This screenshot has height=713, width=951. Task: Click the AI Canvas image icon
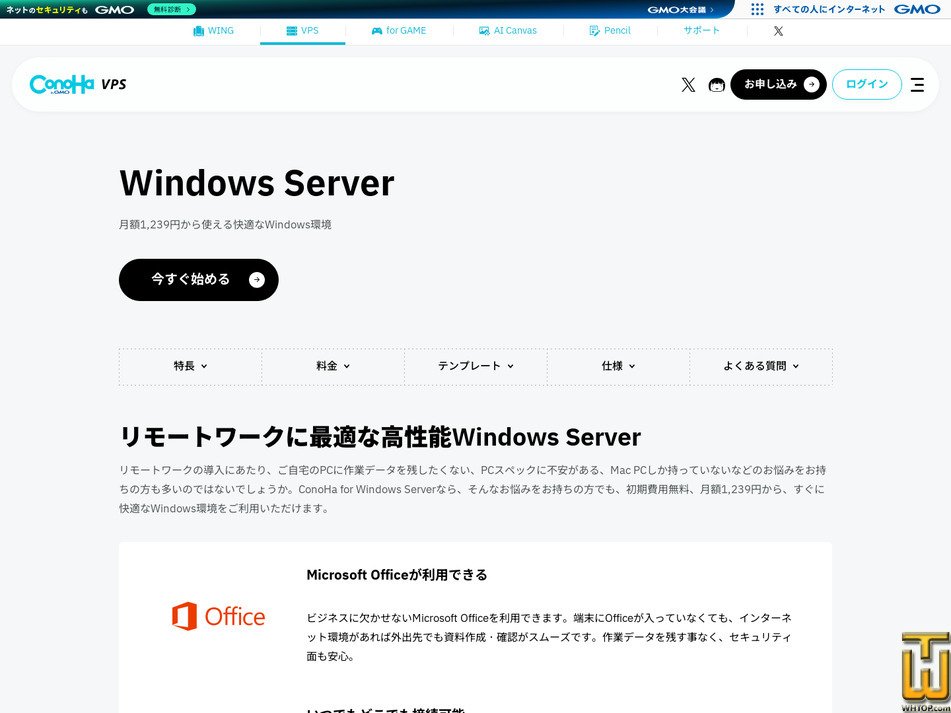click(484, 31)
